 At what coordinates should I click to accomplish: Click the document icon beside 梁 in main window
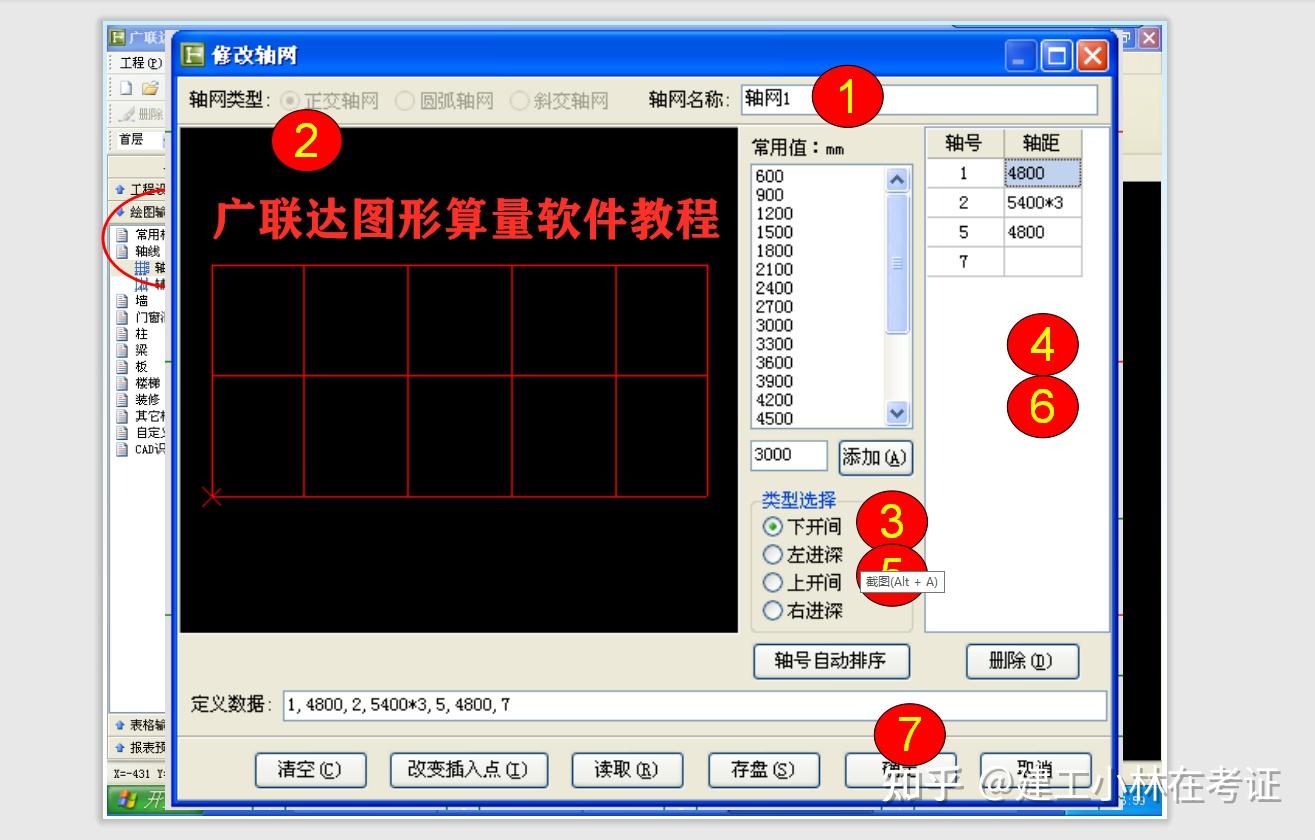(122, 350)
